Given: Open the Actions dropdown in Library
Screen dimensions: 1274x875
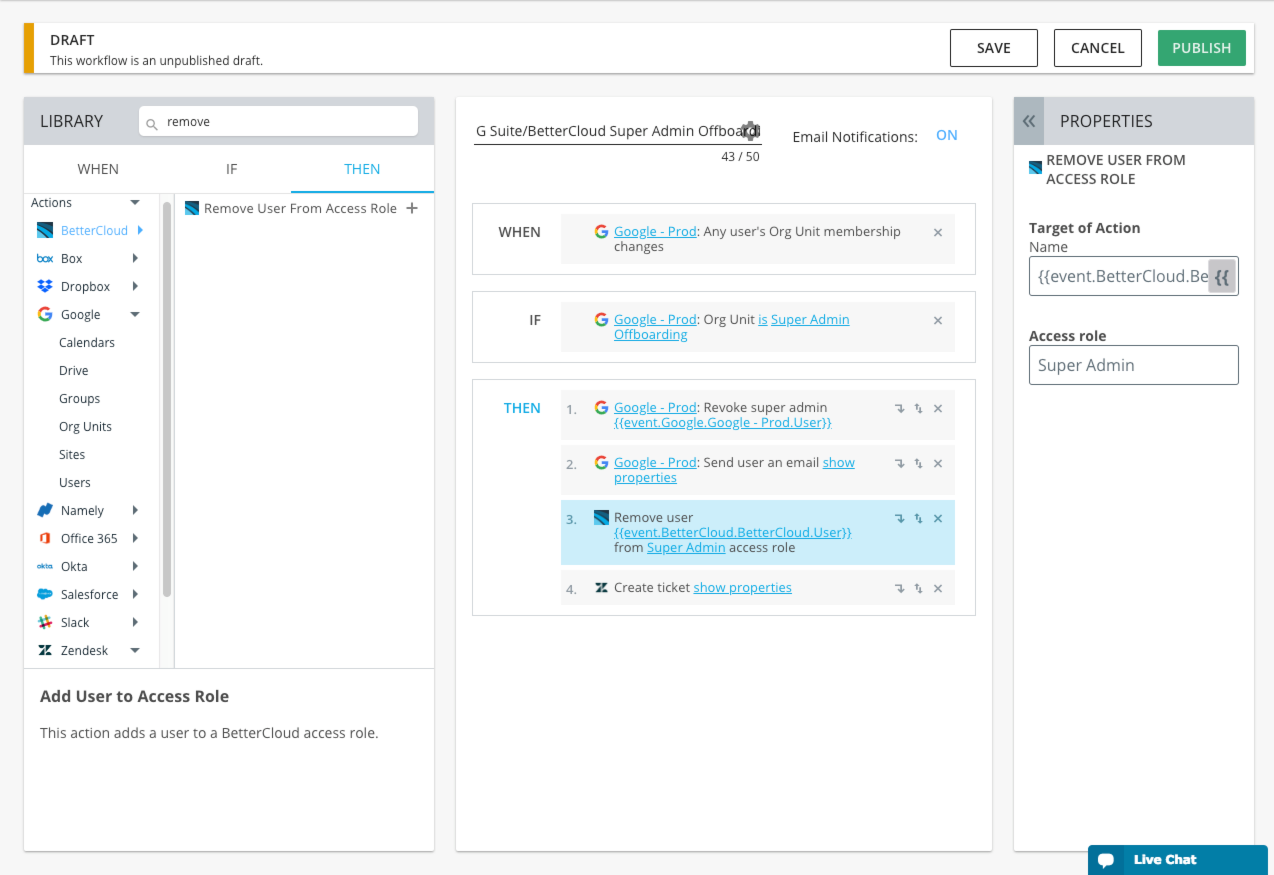Looking at the screenshot, I should click(135, 202).
